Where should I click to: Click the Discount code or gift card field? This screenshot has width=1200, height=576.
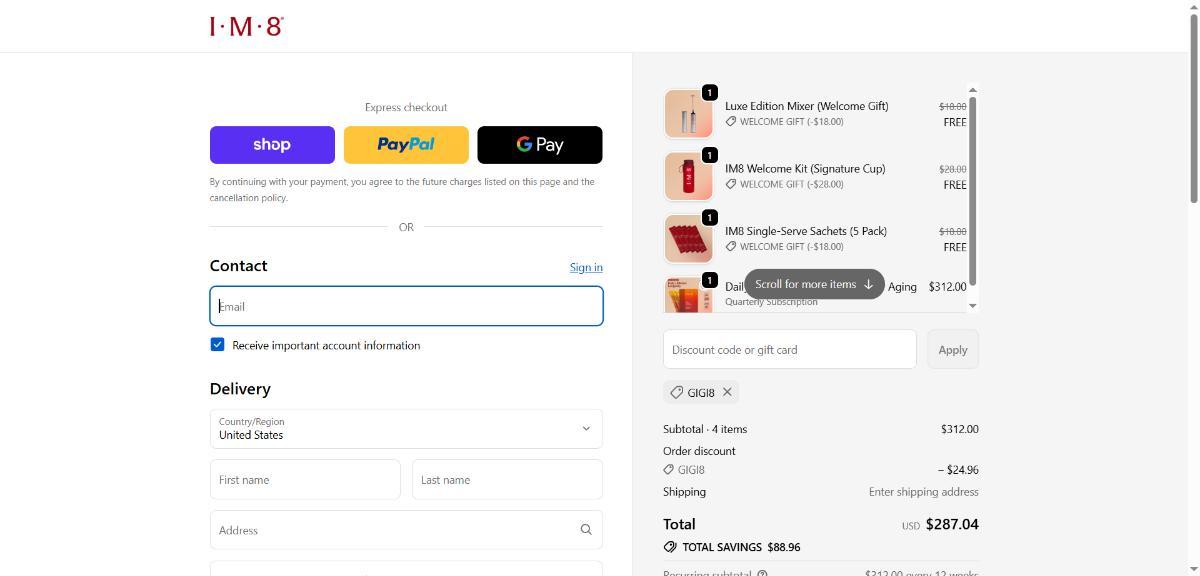tap(789, 350)
